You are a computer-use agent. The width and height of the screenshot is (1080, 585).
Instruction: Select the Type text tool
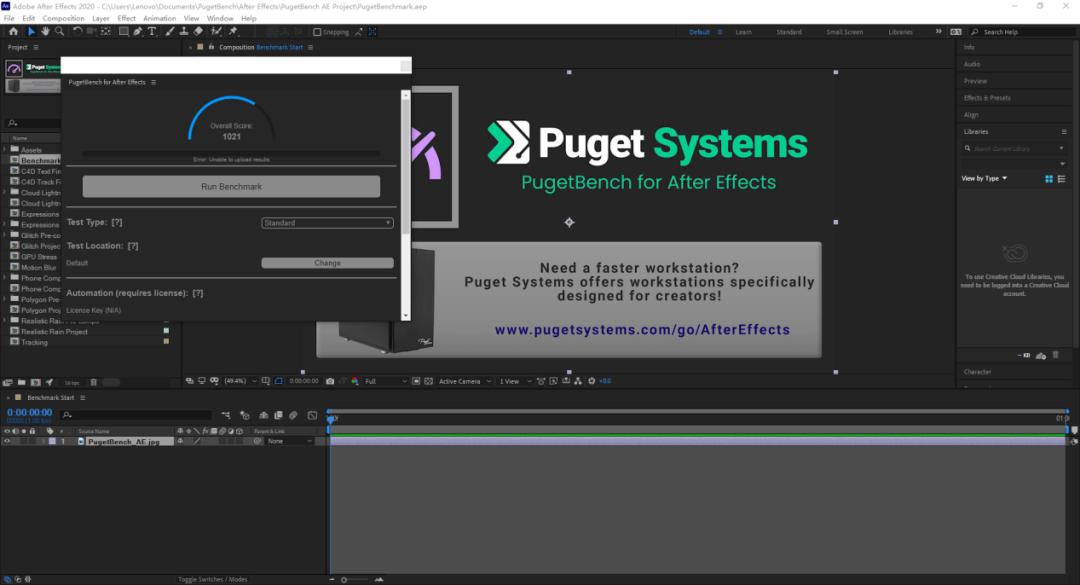click(152, 32)
